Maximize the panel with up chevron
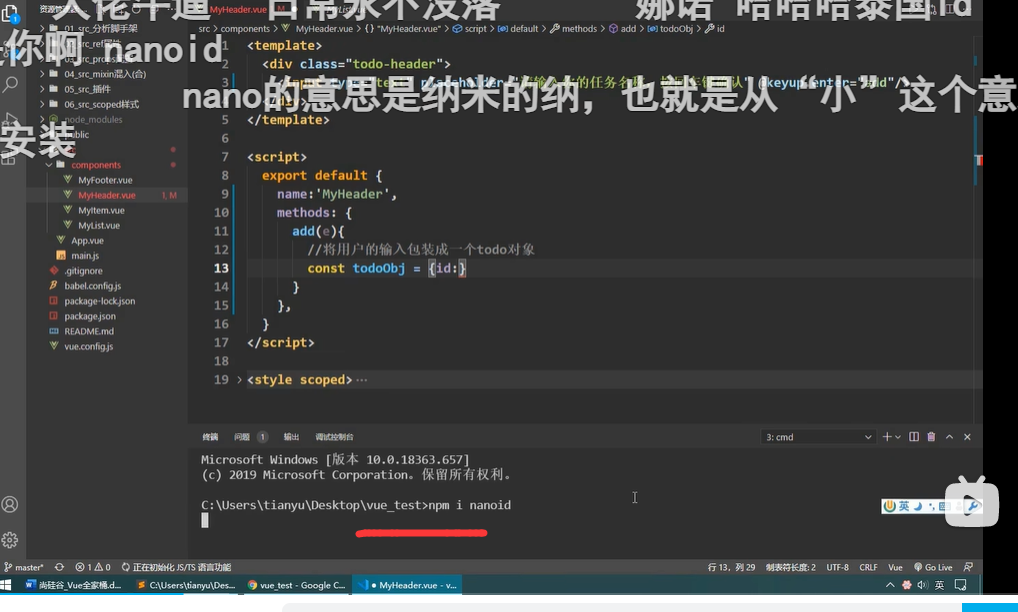The height and width of the screenshot is (612, 1018). click(x=949, y=437)
